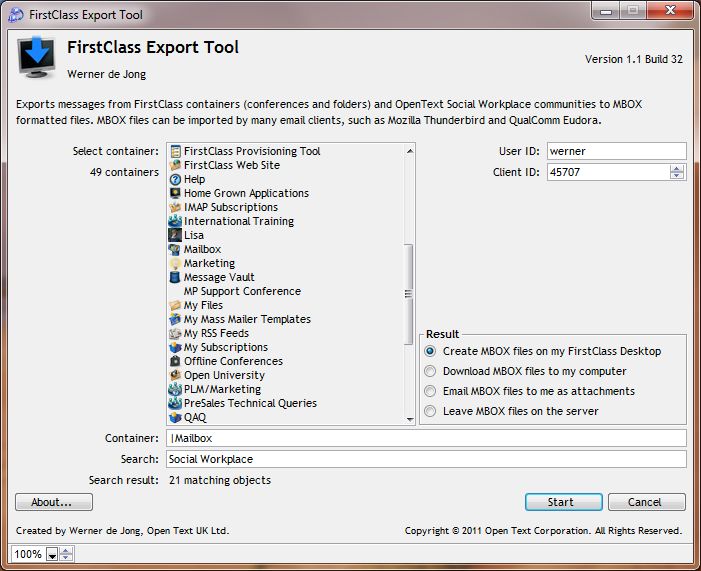Select Offline Conferences in the container list
Screen dimensions: 701x571
pyautogui.click(x=233, y=361)
